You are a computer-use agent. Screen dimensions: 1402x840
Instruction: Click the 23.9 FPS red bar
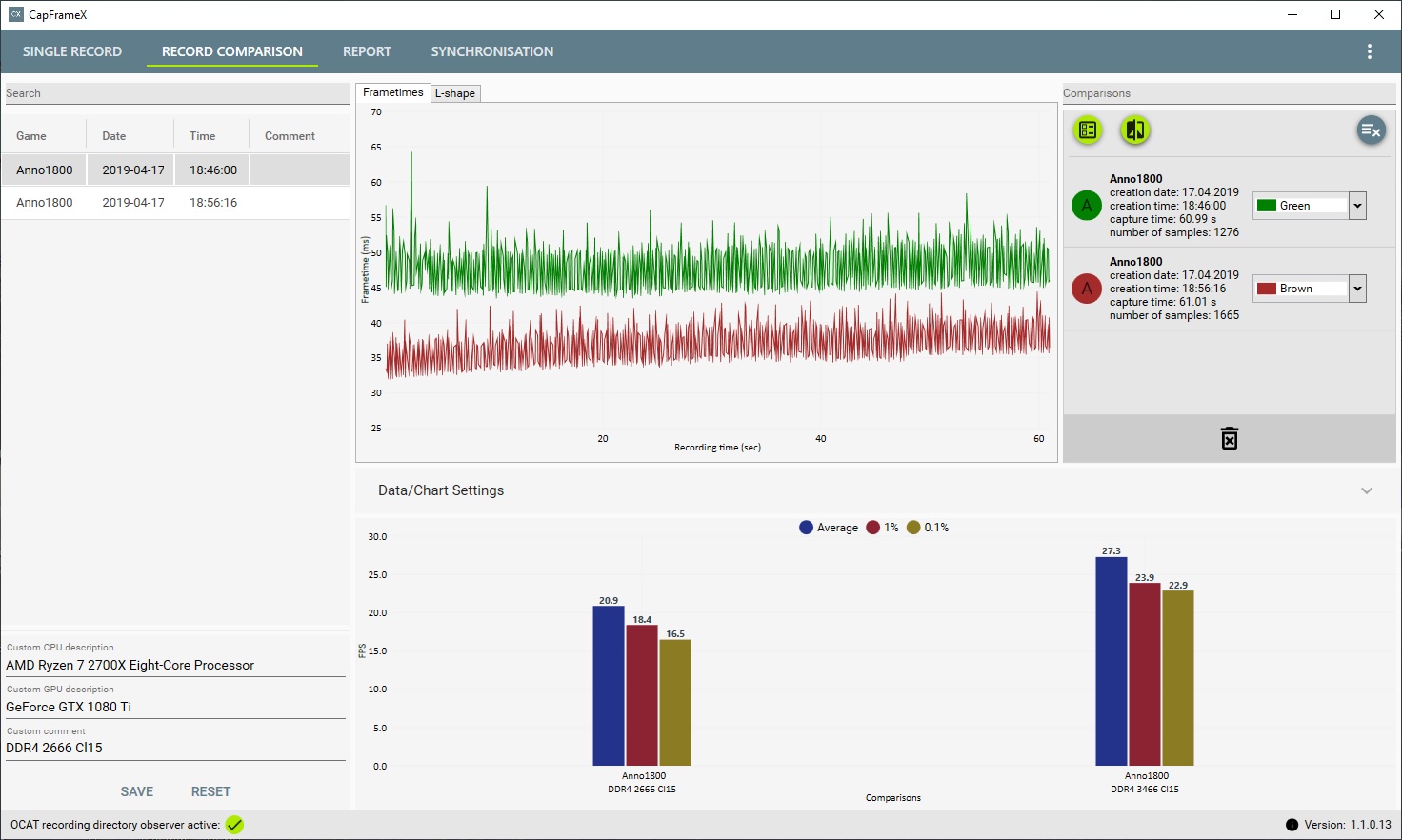click(1145, 674)
